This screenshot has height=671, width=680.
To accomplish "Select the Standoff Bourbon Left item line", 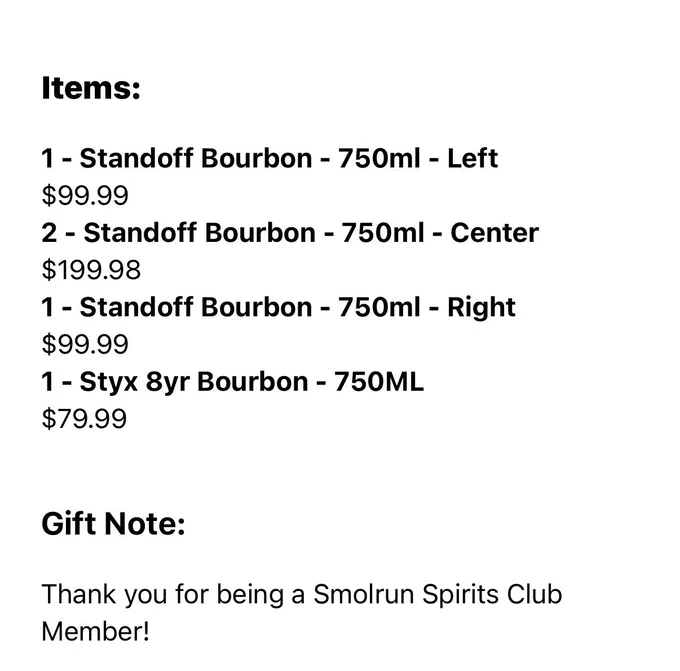I will (269, 158).
